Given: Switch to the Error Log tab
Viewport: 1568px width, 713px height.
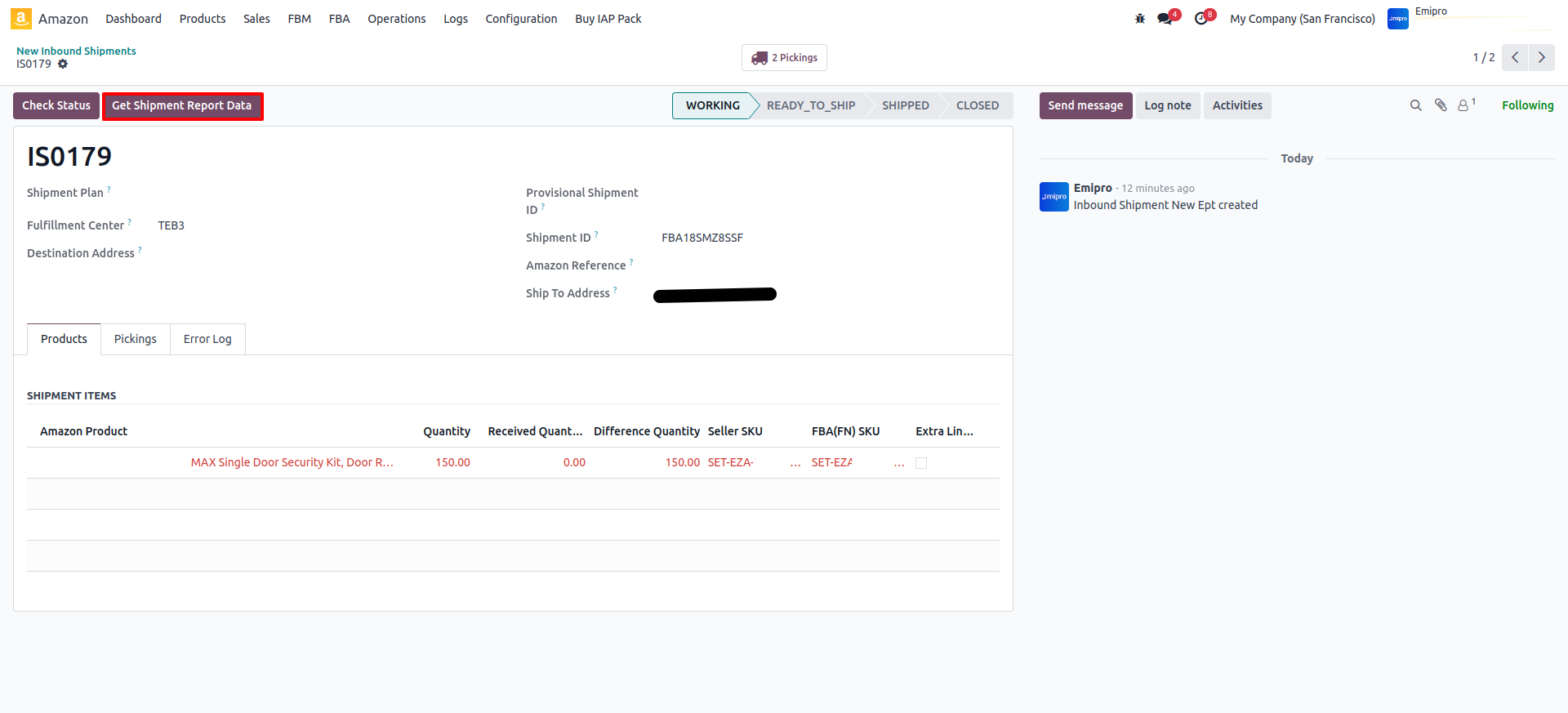Looking at the screenshot, I should pyautogui.click(x=207, y=339).
